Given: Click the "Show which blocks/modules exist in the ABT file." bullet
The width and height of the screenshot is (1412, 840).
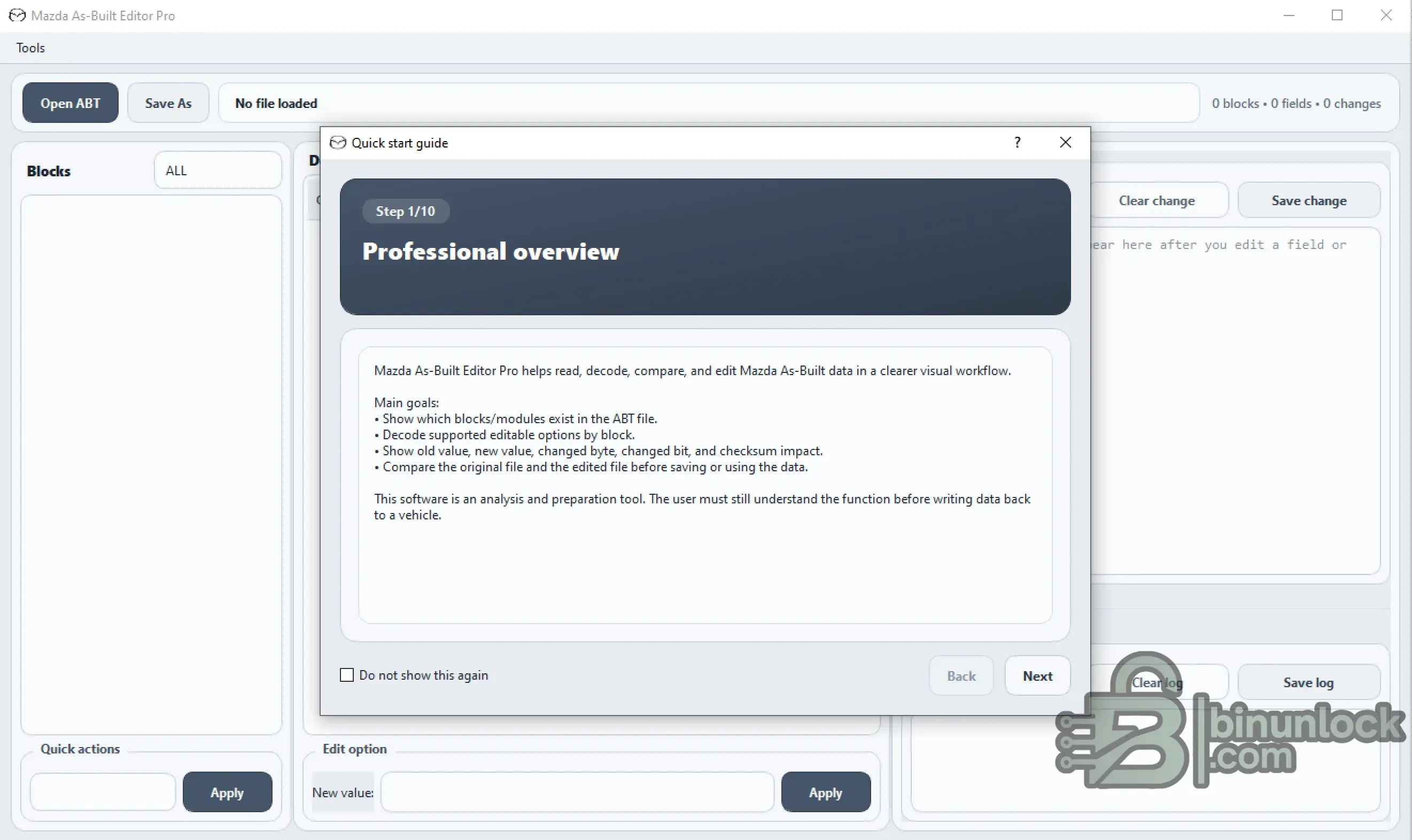Looking at the screenshot, I should tap(516, 419).
